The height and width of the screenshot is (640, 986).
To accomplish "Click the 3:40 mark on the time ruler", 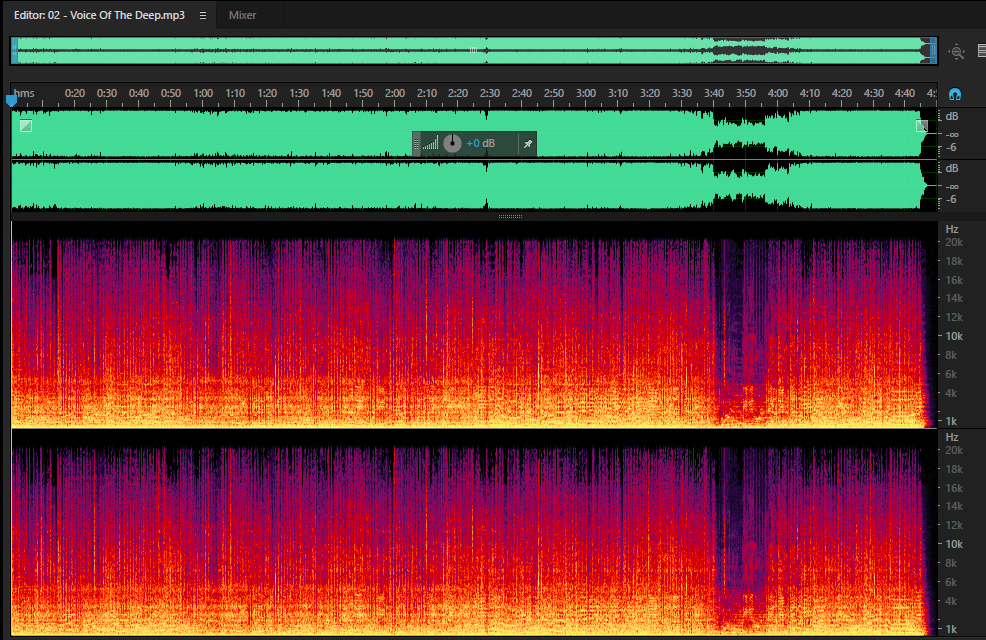I will click(x=714, y=93).
